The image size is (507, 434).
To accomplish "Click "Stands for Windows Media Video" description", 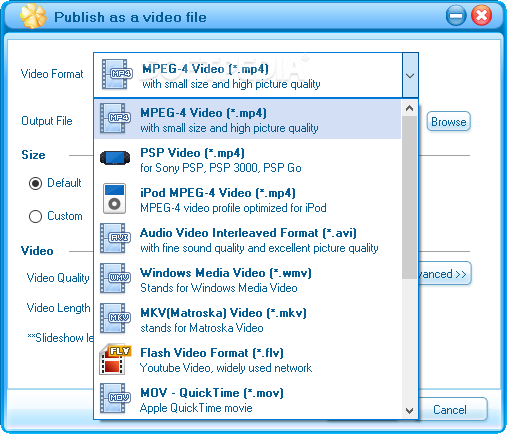I will pyautogui.click(x=219, y=288).
